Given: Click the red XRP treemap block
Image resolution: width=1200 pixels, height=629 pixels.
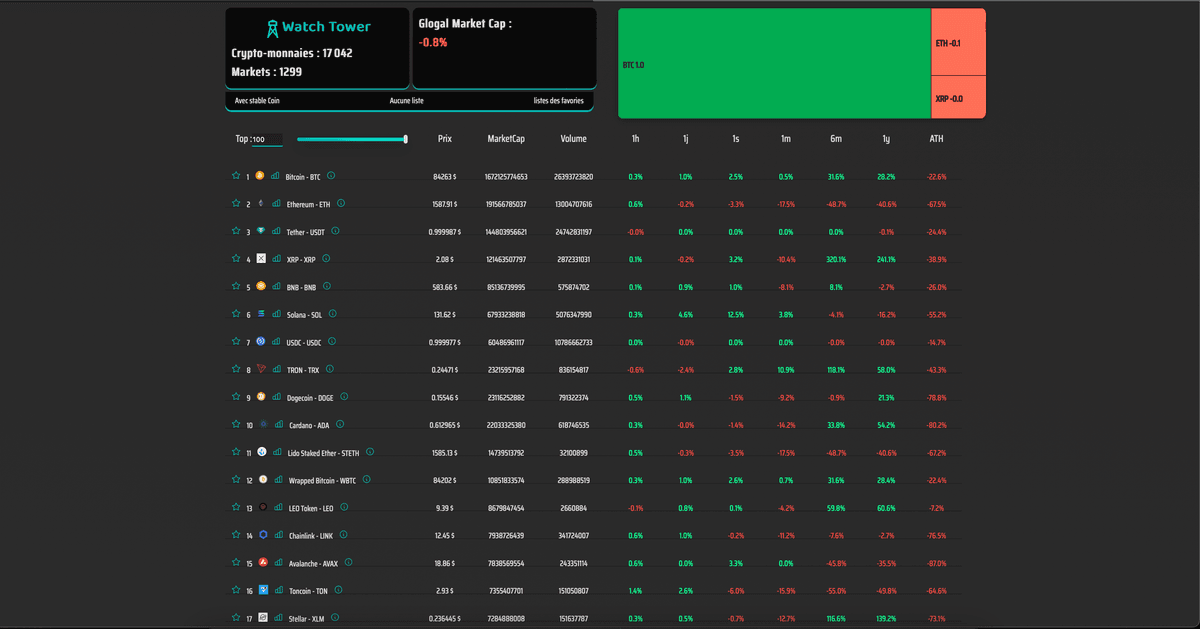Looking at the screenshot, I should tap(958, 97).
